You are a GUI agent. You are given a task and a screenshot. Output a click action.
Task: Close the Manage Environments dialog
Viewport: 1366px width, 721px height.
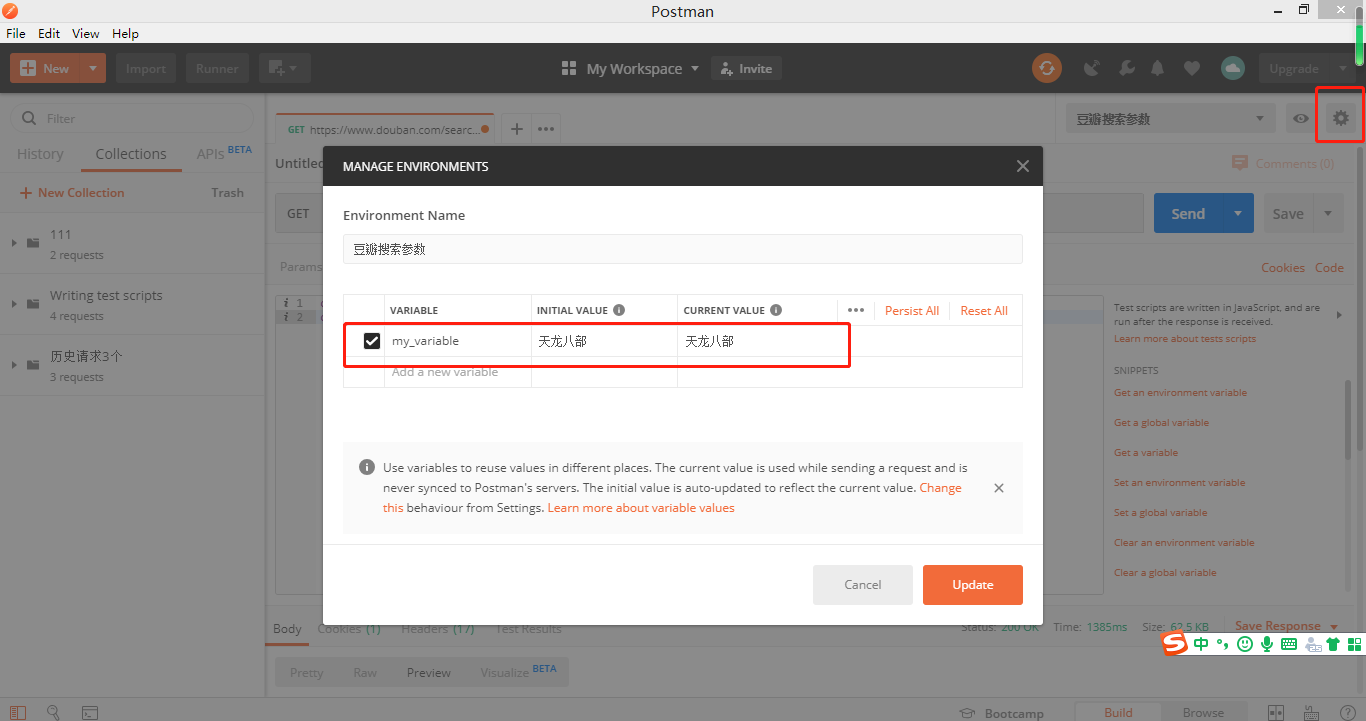(x=1022, y=166)
